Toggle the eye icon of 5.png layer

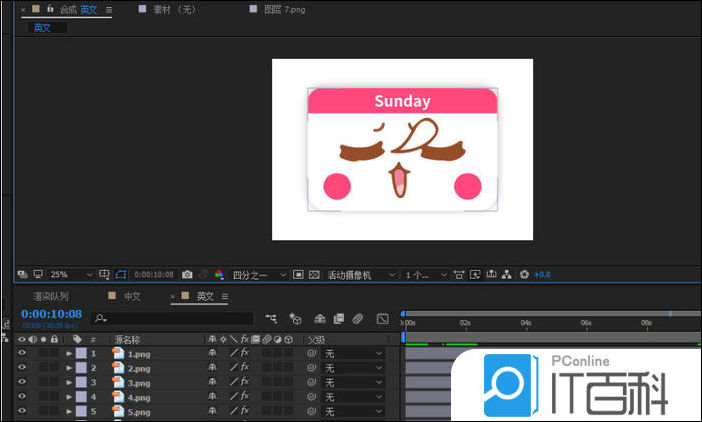pos(21,411)
